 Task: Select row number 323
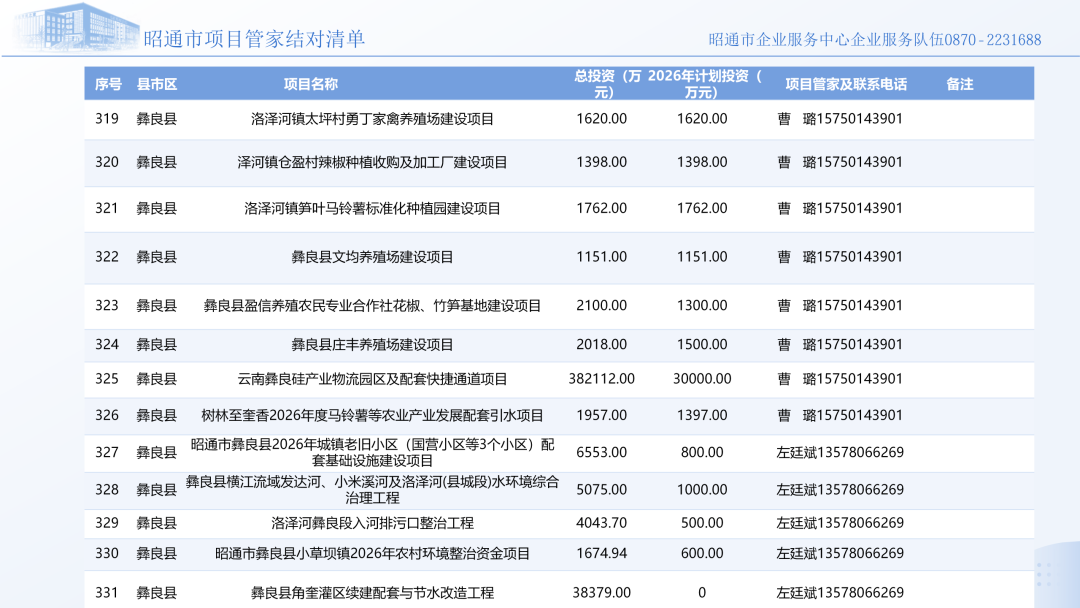pos(107,305)
